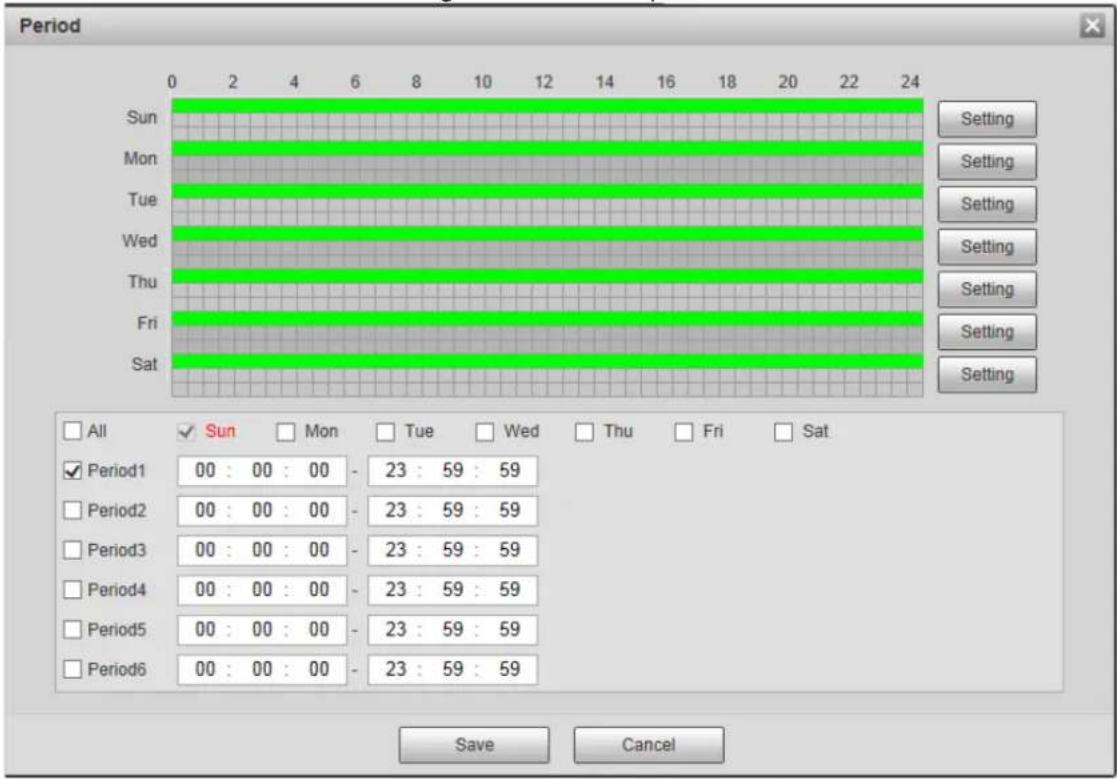Select the Period1 end hour field
This screenshot has width=1117, height=779.
tap(395, 471)
